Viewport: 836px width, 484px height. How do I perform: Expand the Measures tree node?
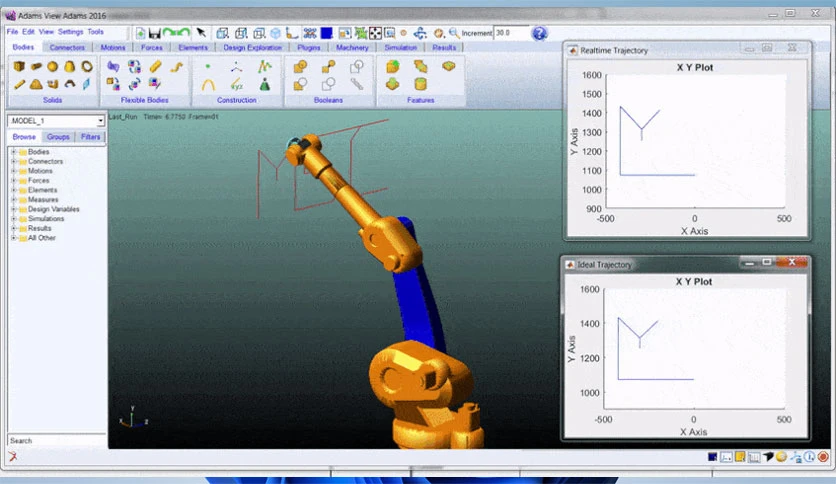tap(13, 200)
